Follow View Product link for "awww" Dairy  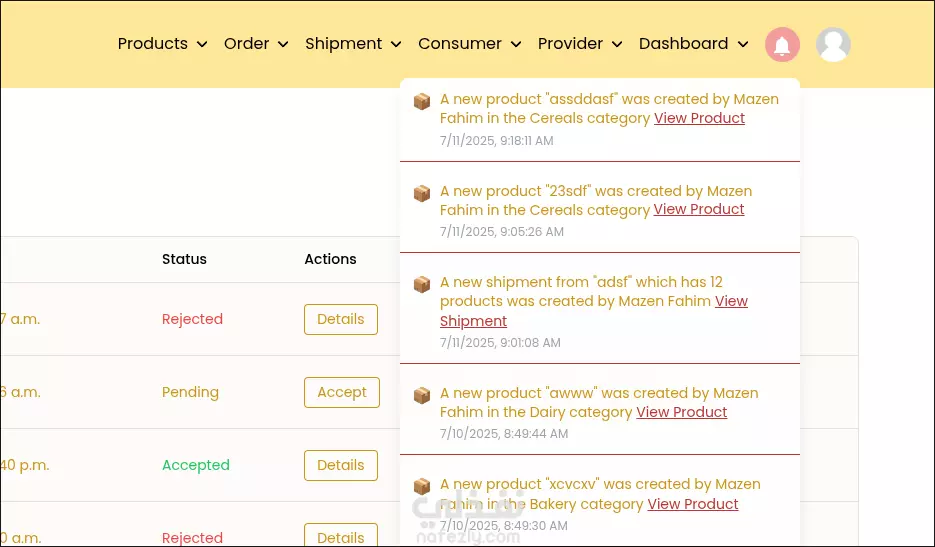click(682, 412)
